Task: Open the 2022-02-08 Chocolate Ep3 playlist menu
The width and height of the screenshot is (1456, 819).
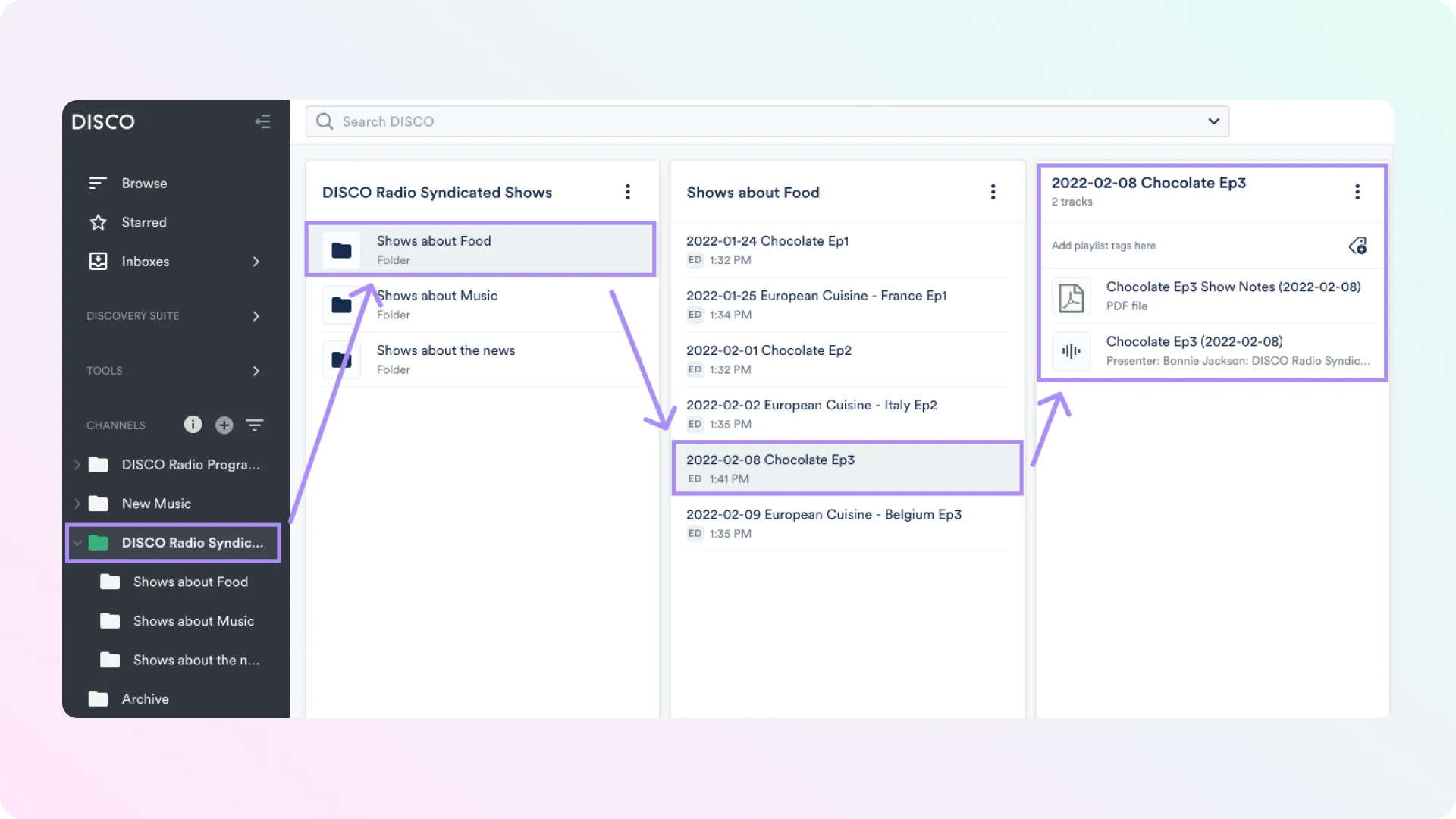Action: click(1357, 192)
